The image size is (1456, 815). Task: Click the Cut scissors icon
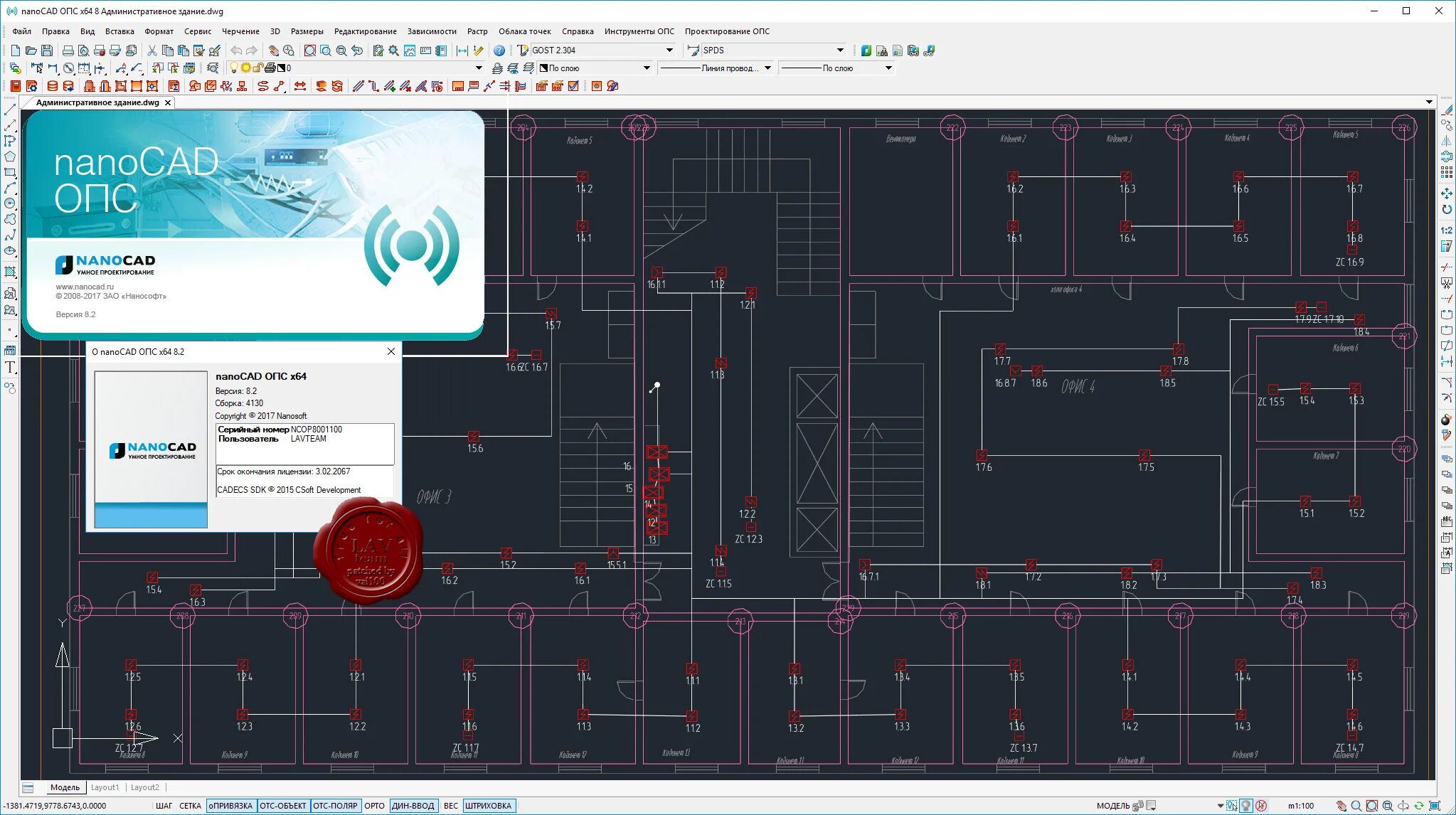[152, 50]
